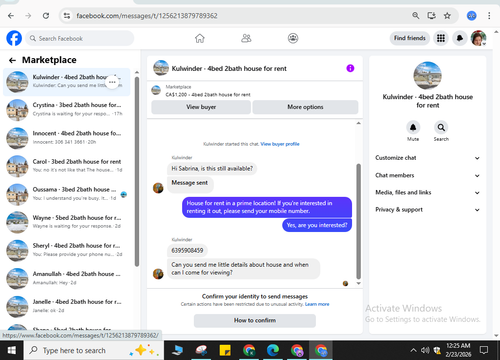Open Oussama 3bed 2bath conversation
500x360 pixels.
point(67,194)
